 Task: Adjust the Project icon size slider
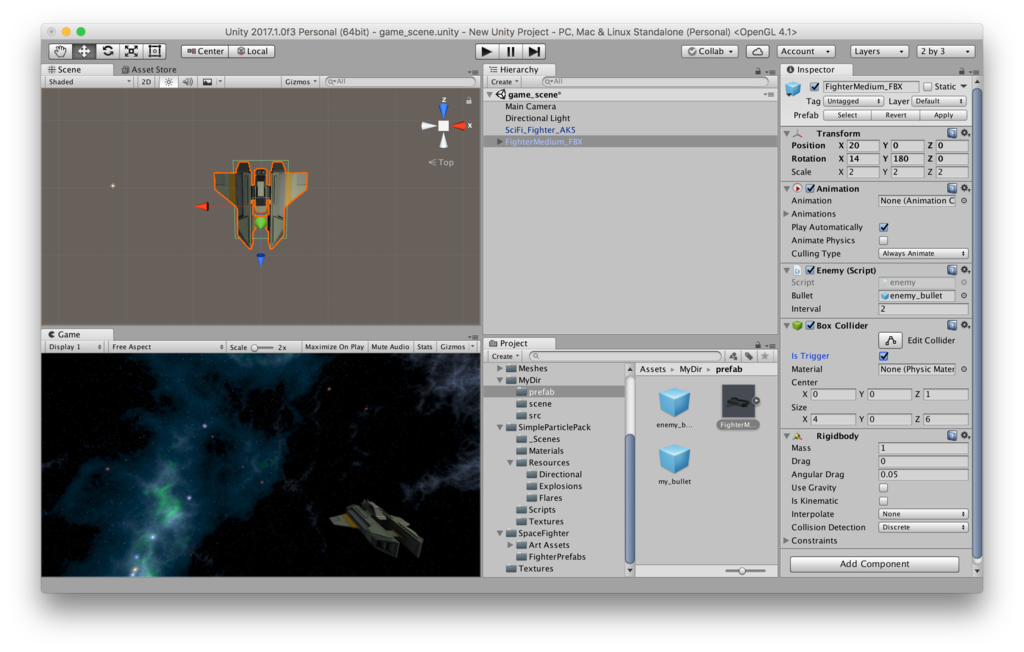pyautogui.click(x=744, y=571)
